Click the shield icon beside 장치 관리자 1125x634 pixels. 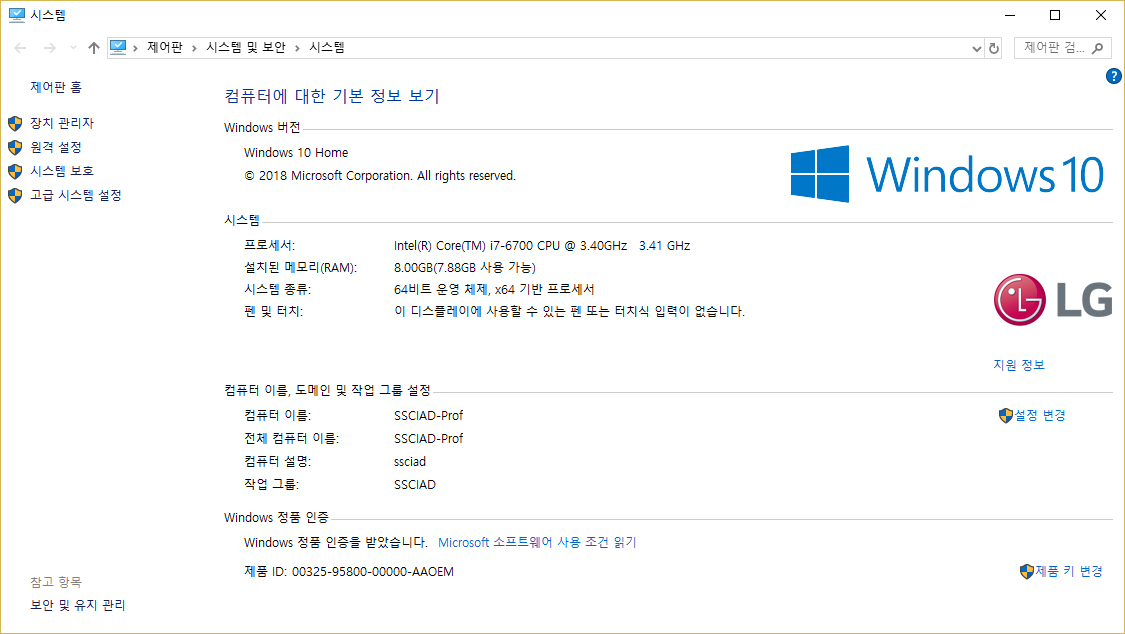tap(15, 123)
